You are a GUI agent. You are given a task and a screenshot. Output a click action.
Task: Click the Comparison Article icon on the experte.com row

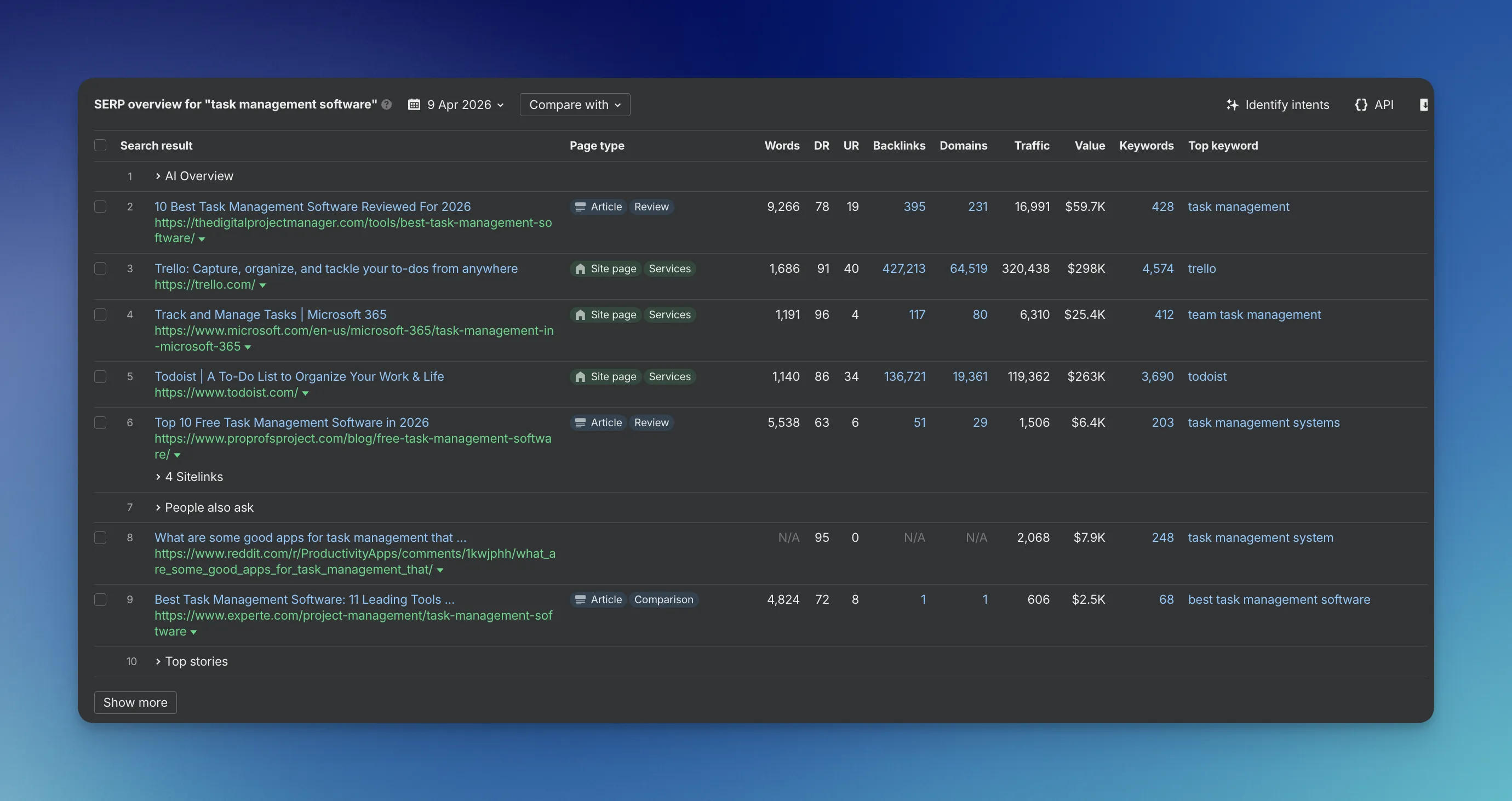click(581, 599)
